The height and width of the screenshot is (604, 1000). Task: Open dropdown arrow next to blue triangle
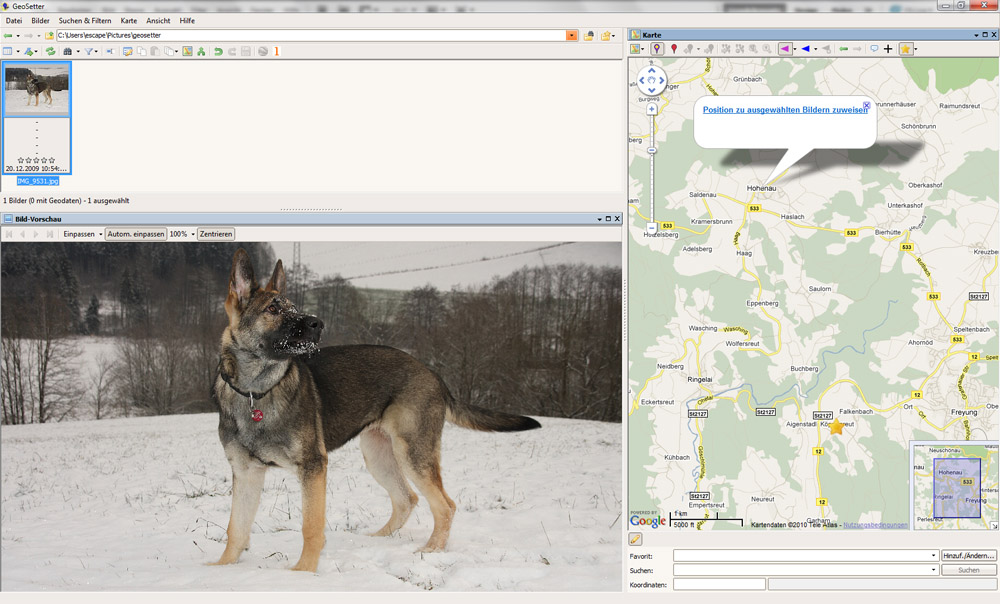pyautogui.click(x=815, y=50)
